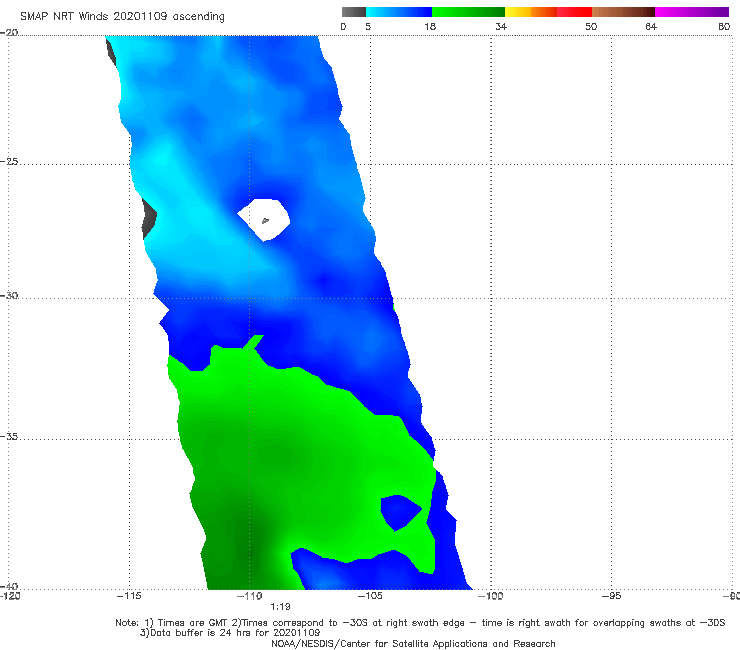The height and width of the screenshot is (650, 740).
Task: Click the latitude label '-35'
Action: [x=9, y=436]
